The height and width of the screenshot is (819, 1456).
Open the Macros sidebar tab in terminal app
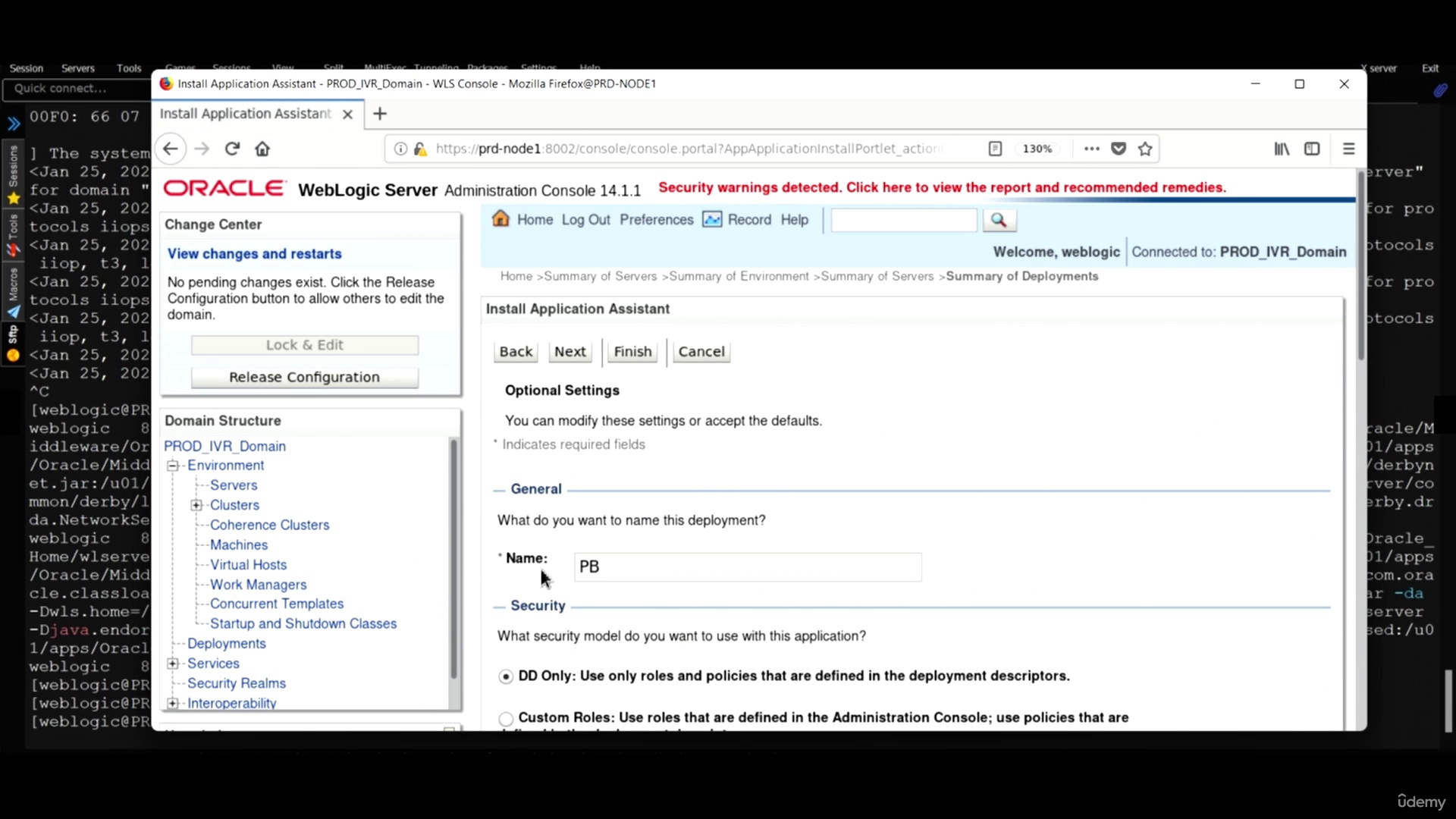click(x=13, y=292)
